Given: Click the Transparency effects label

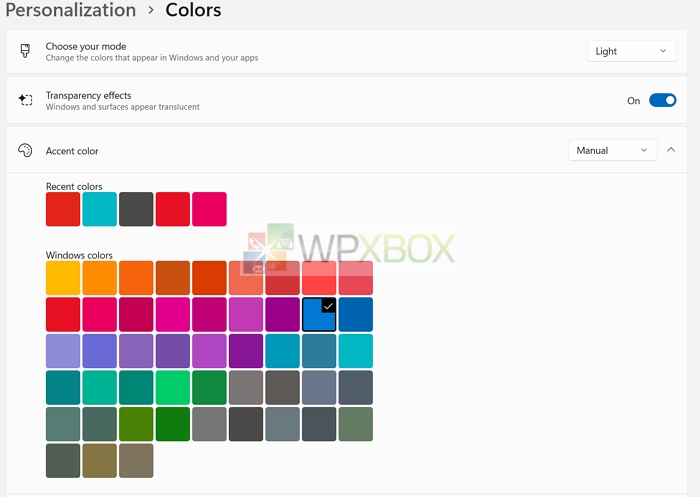Looking at the screenshot, I should coord(88,96).
